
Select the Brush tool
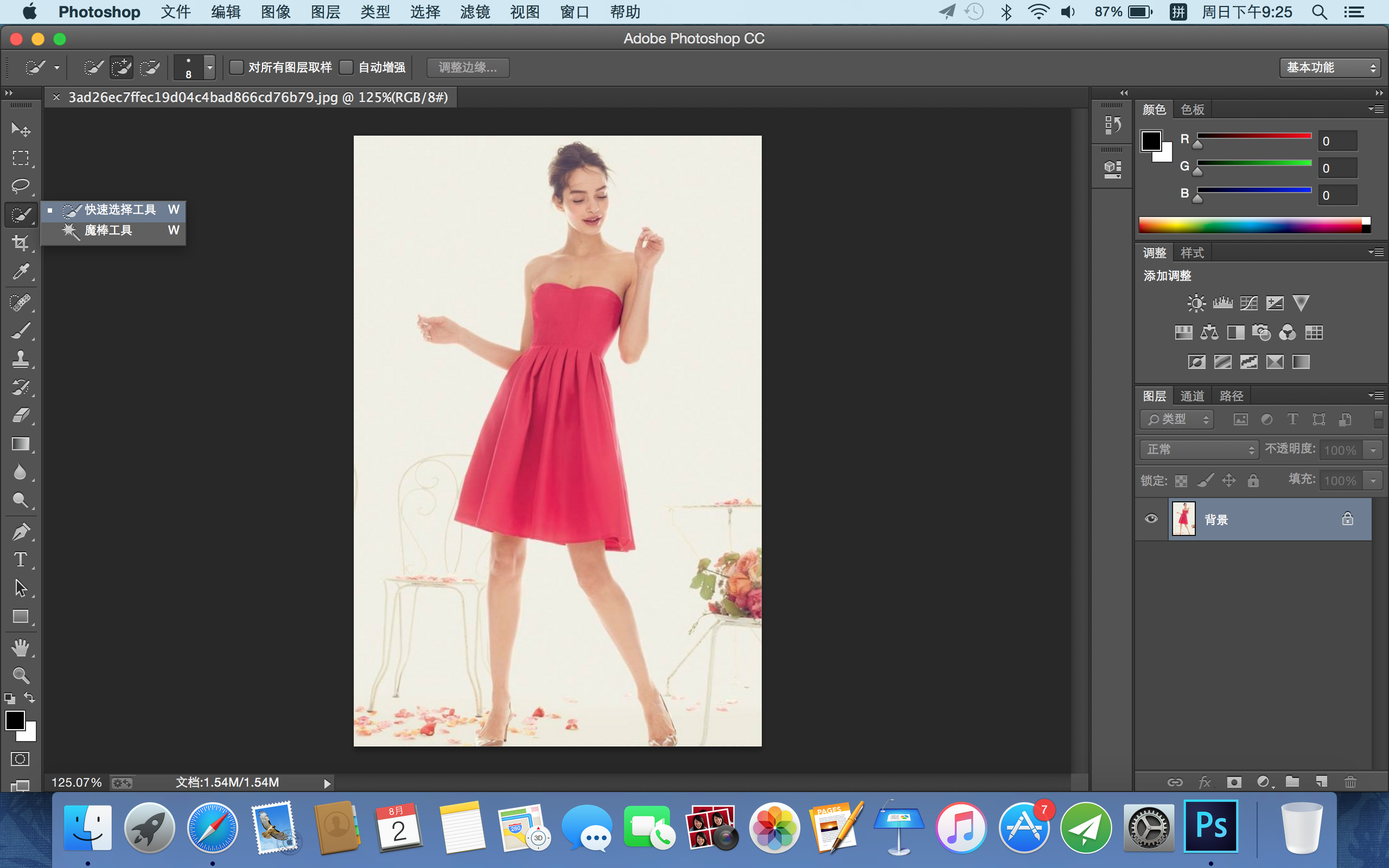point(21,331)
